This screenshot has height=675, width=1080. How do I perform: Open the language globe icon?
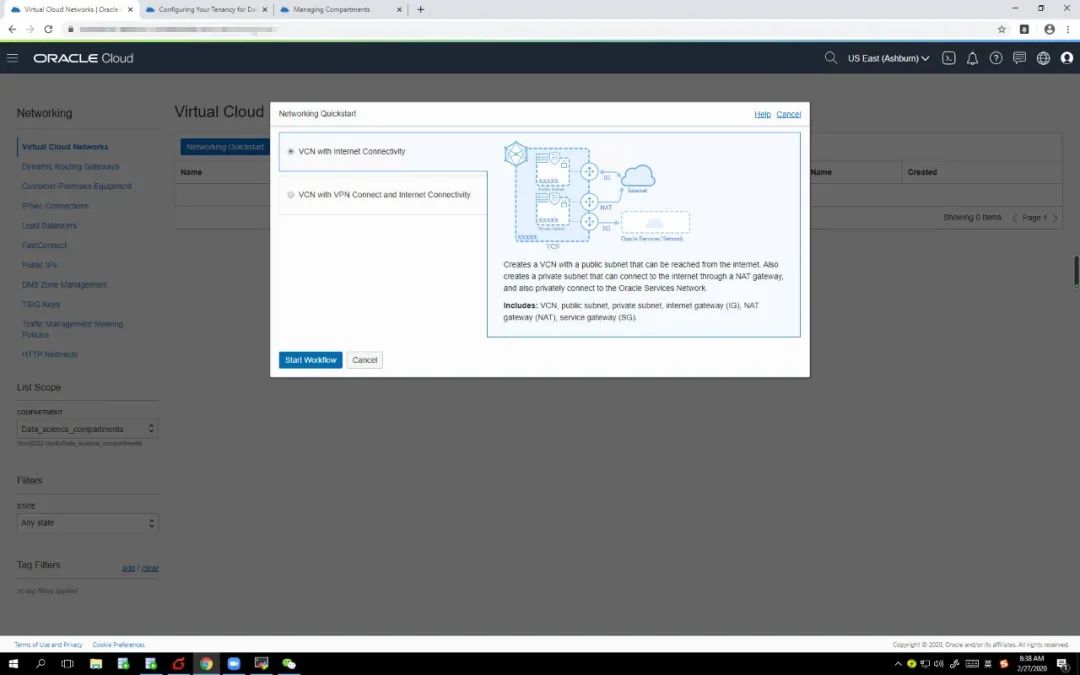1043,59
